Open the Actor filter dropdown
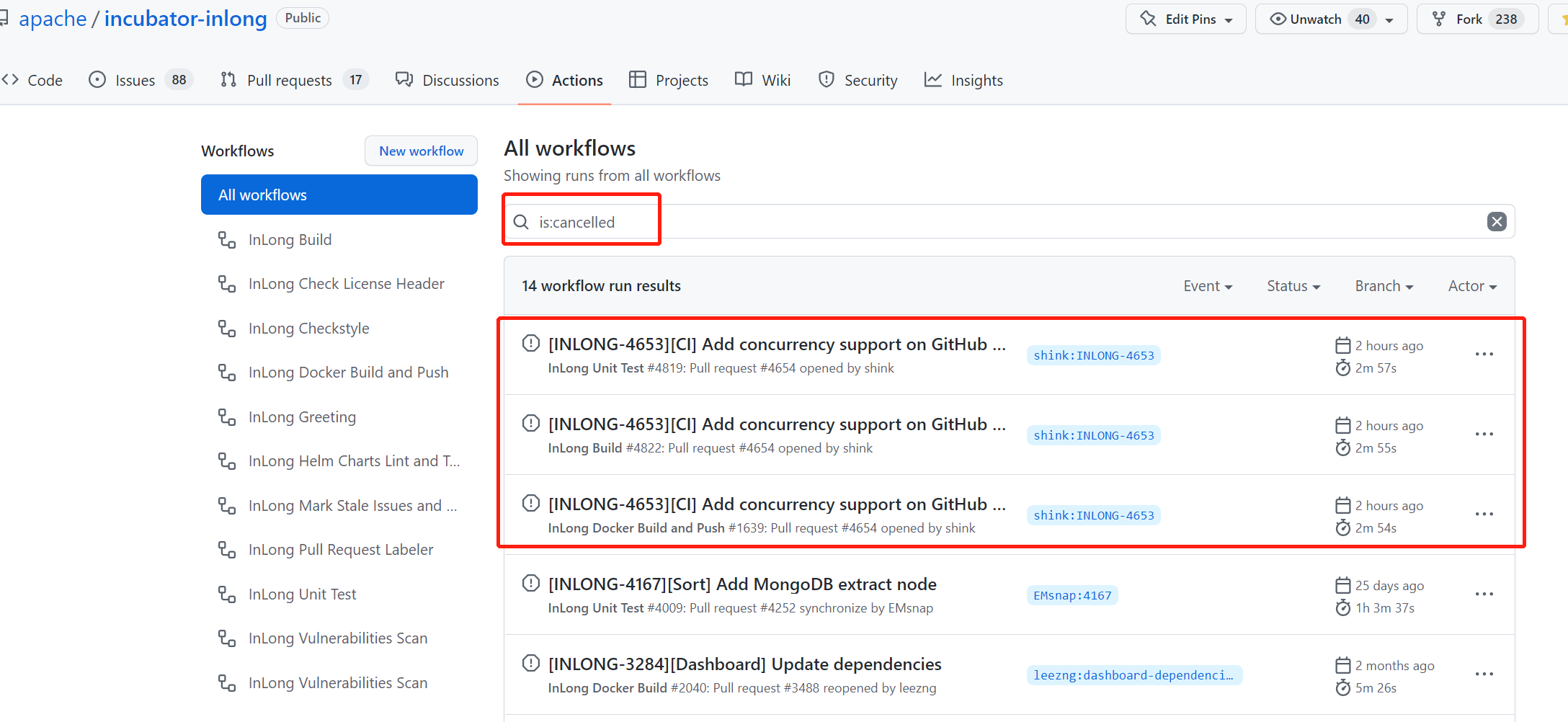 click(x=1472, y=286)
